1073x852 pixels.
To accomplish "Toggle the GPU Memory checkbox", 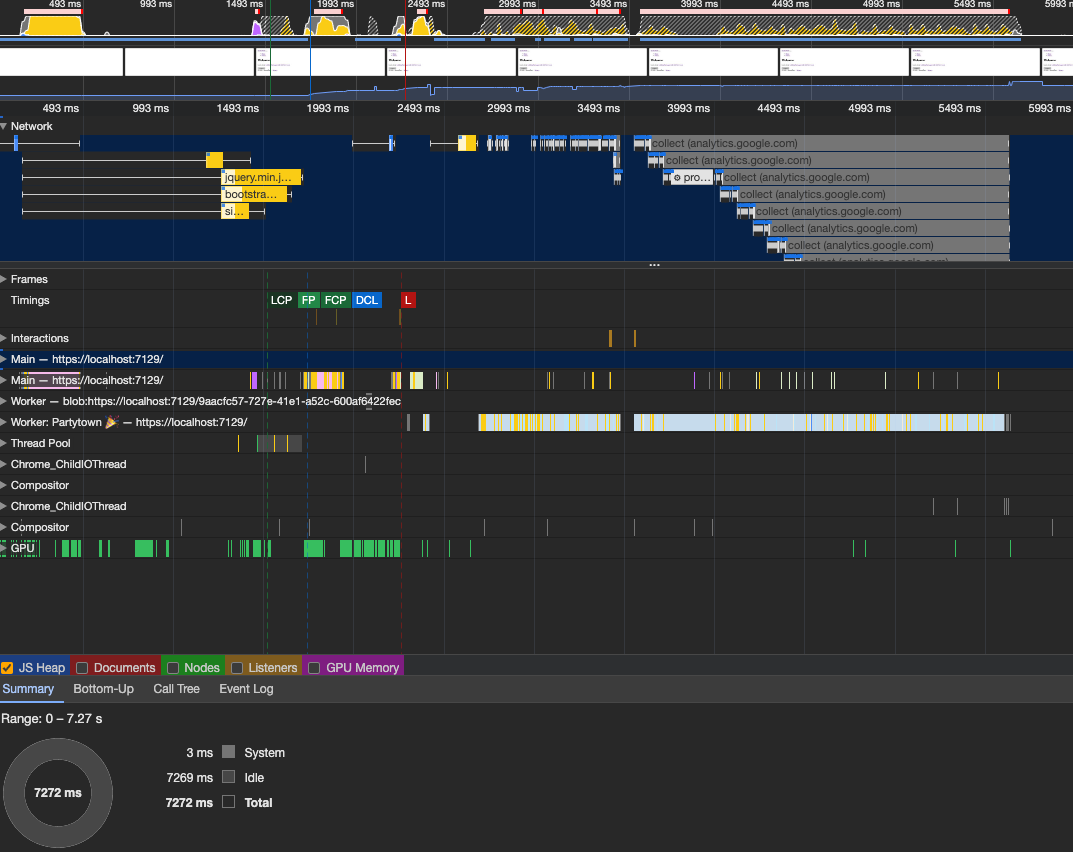I will coord(314,668).
